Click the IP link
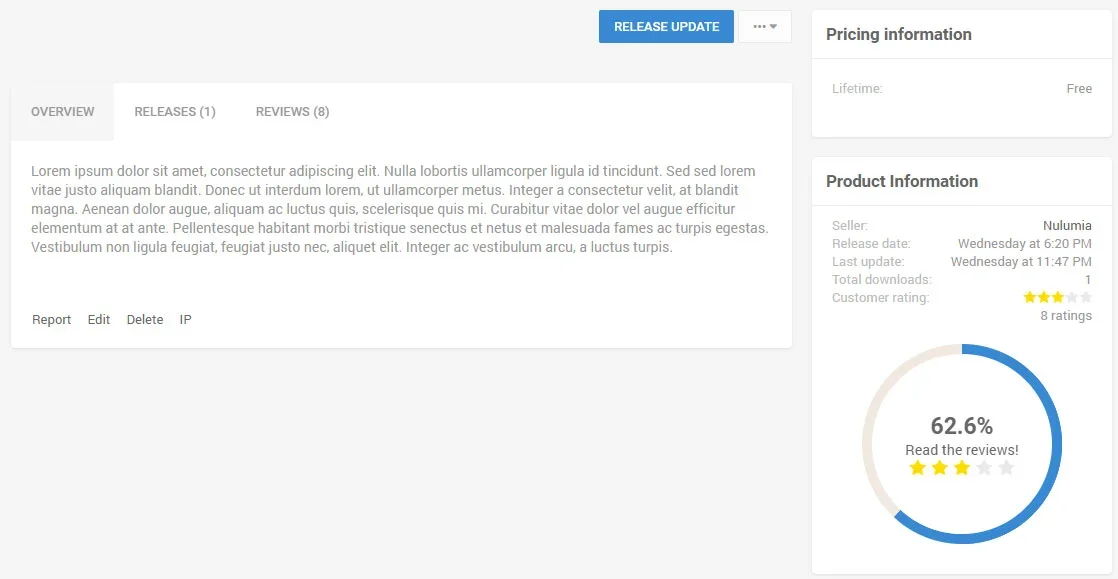1118x579 pixels. (185, 319)
